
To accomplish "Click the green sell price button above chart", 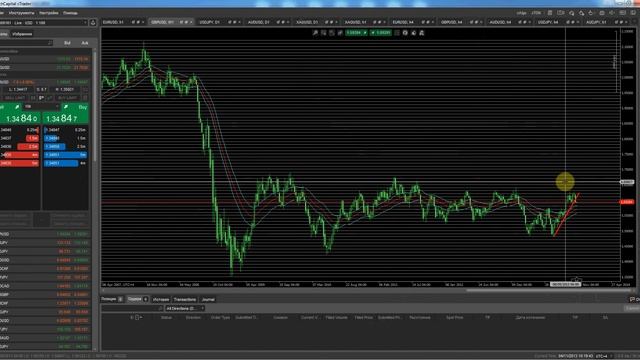I will [356, 33].
